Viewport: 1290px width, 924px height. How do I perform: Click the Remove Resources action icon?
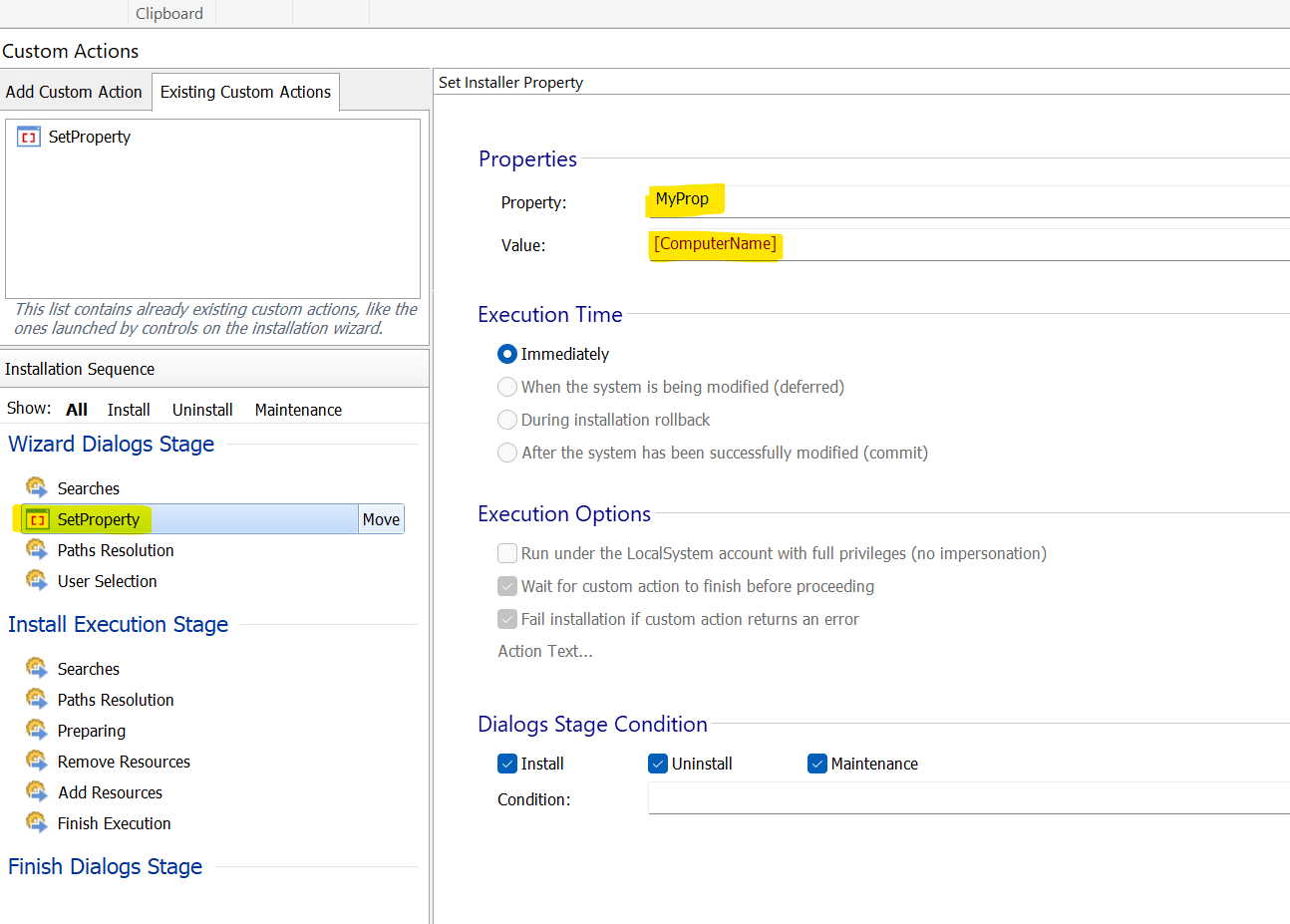37,761
